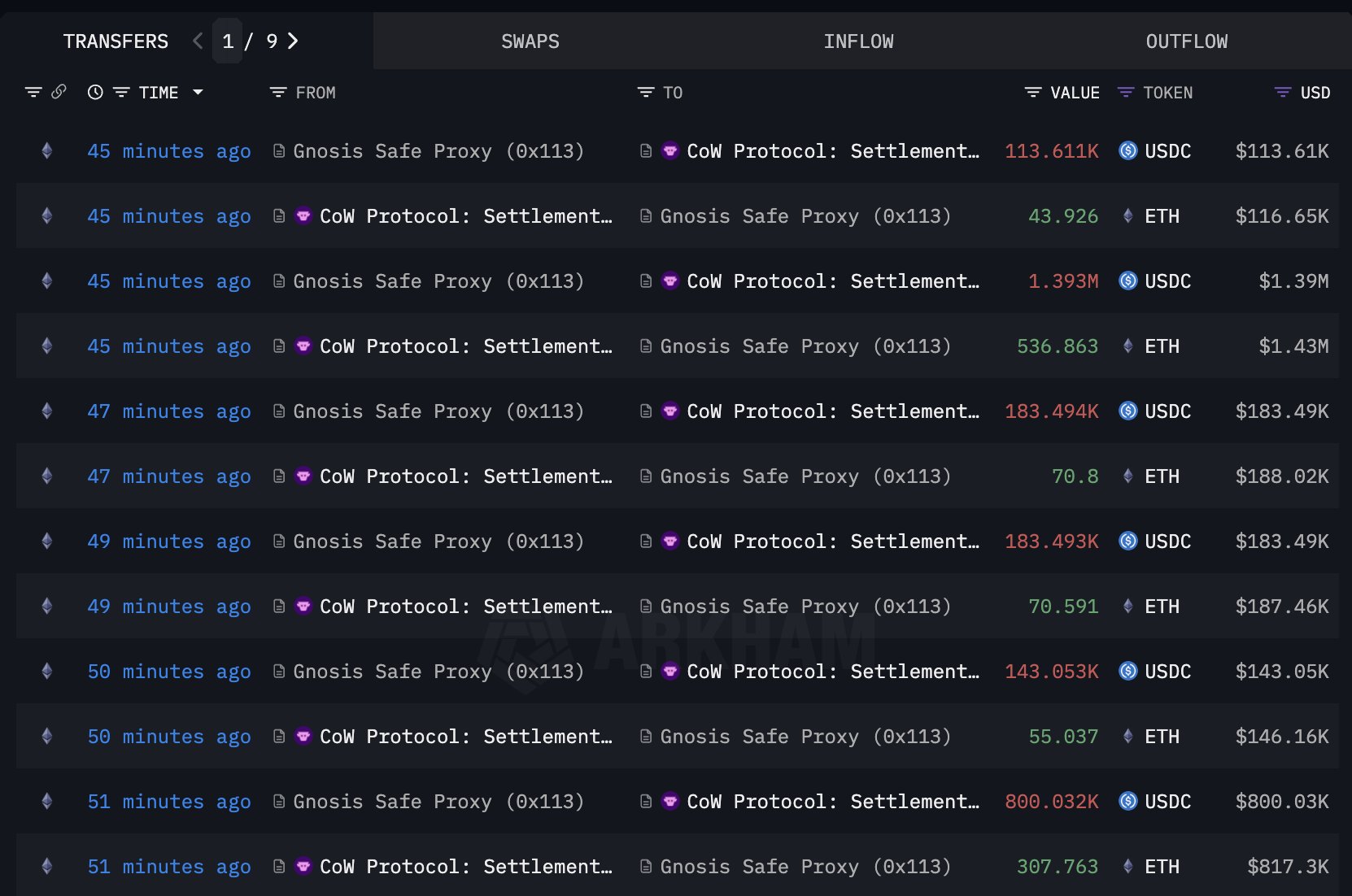1352x896 pixels.
Task: Click the clock icon next to TIME
Action: [95, 93]
